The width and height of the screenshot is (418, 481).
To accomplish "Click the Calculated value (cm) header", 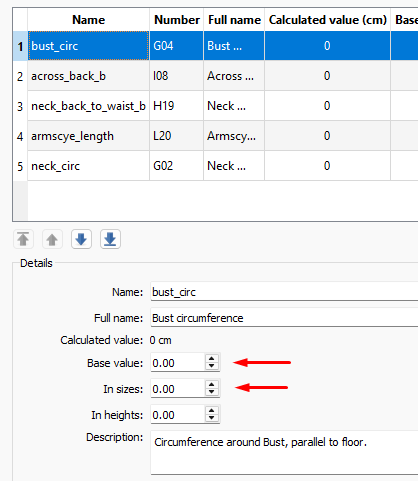I will 328,20.
